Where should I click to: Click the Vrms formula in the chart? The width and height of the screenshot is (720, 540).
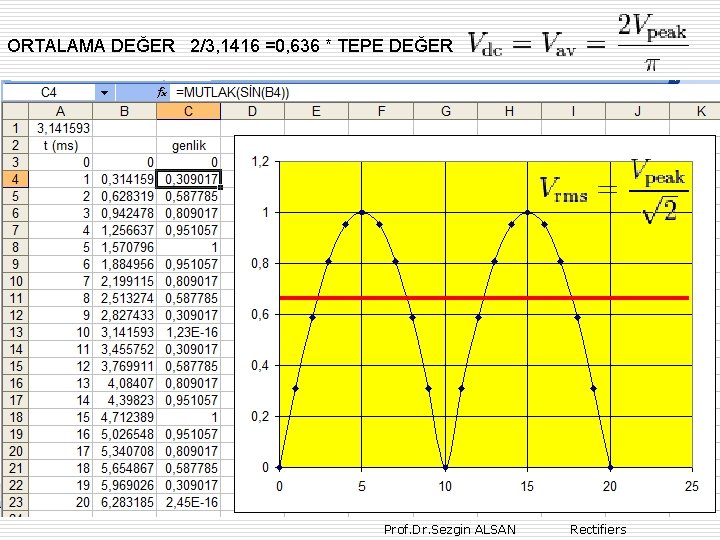point(613,191)
